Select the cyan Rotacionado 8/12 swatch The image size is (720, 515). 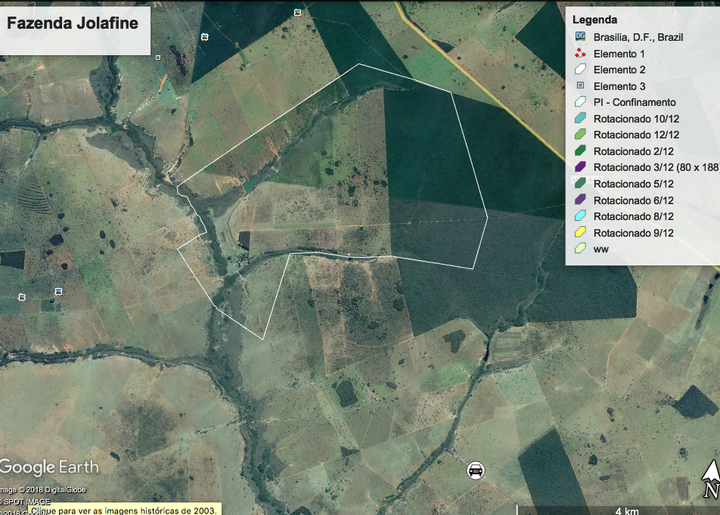coord(580,216)
